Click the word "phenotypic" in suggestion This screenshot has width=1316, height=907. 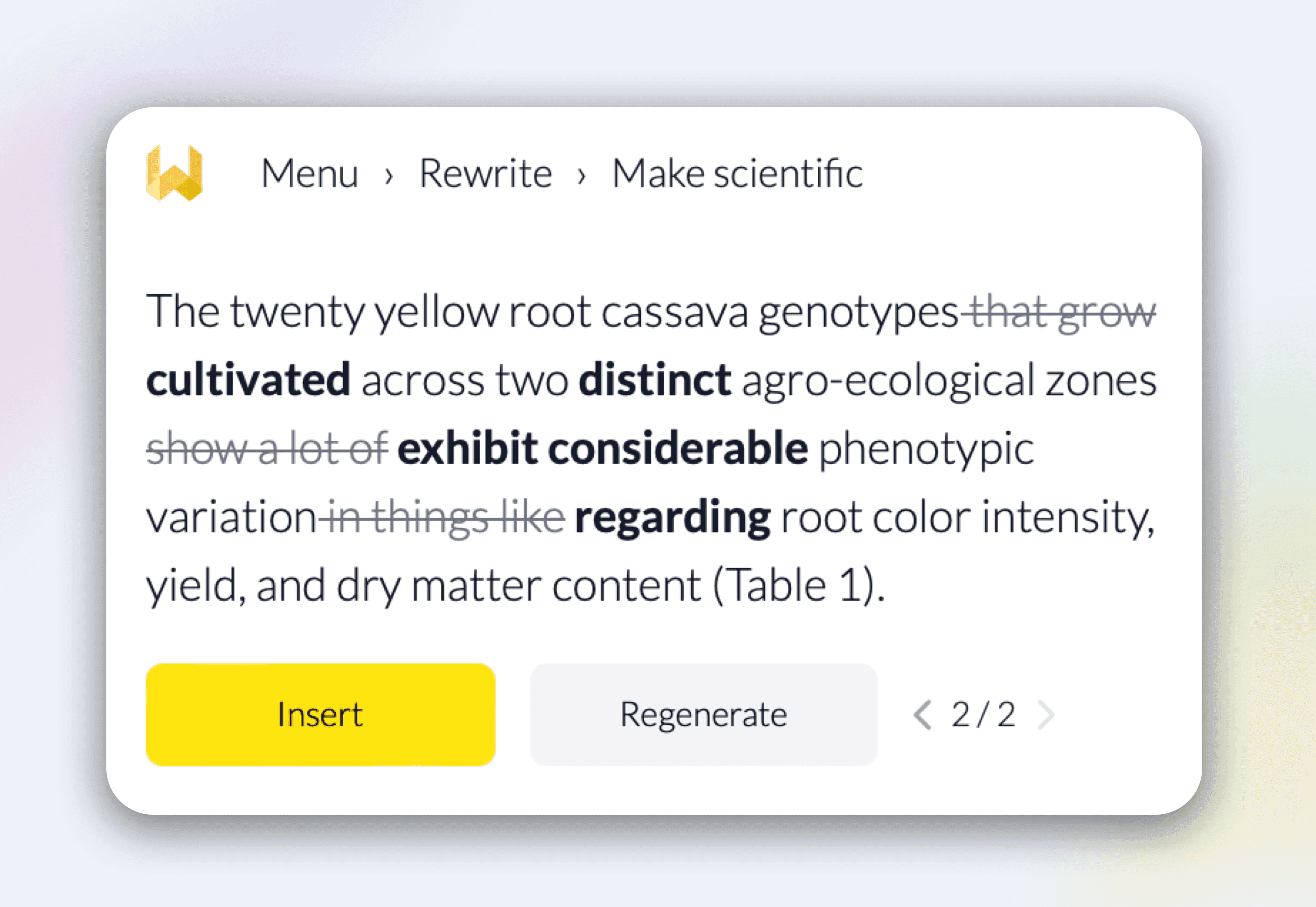click(x=926, y=449)
